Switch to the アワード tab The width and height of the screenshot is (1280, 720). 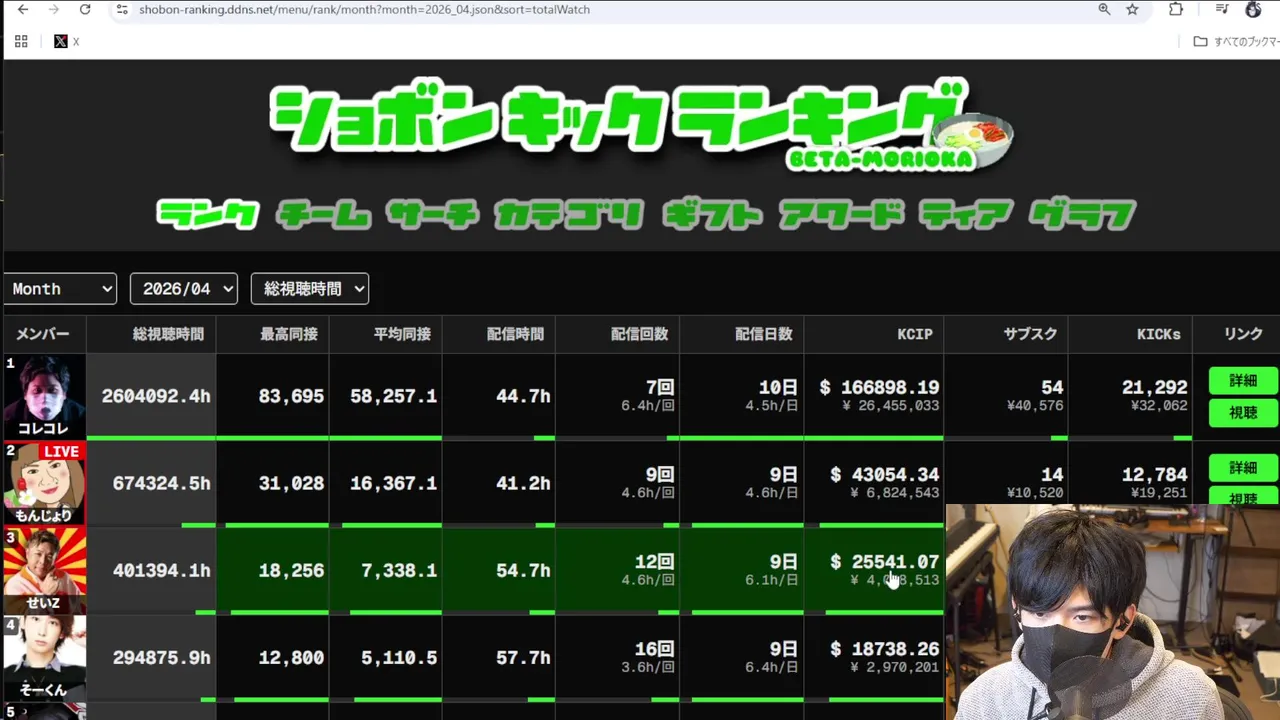(x=840, y=214)
